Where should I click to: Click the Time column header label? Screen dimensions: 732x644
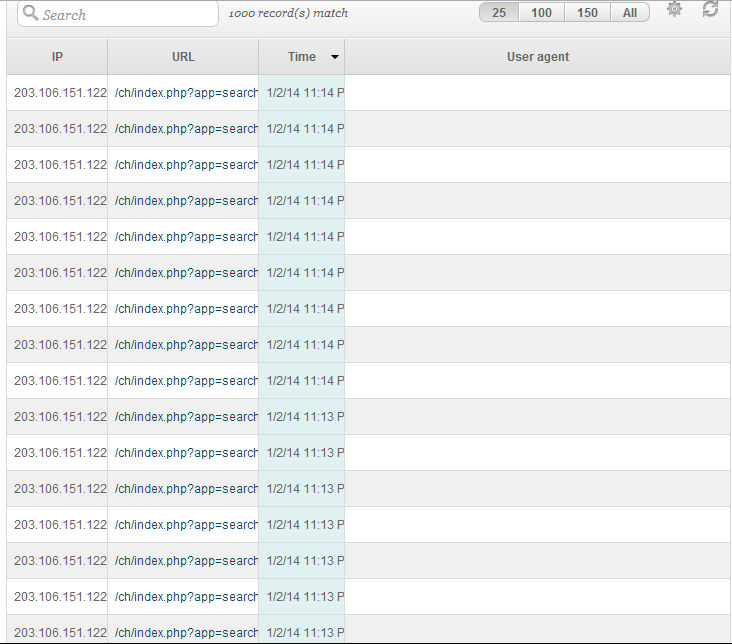[301, 57]
